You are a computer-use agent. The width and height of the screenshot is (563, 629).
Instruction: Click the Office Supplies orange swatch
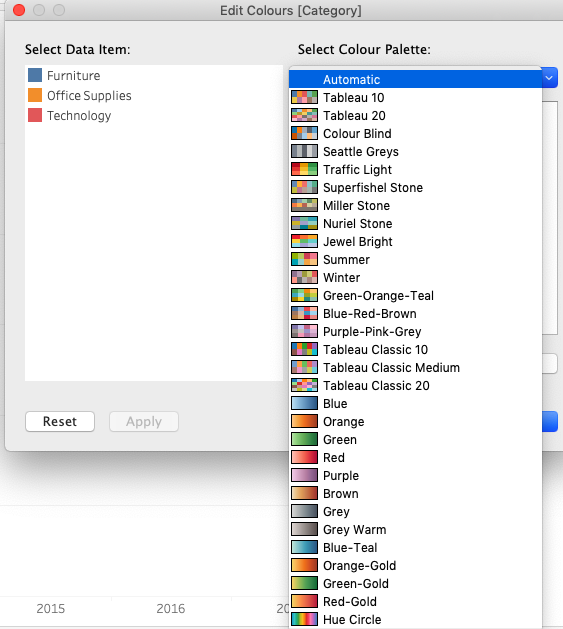pos(35,95)
